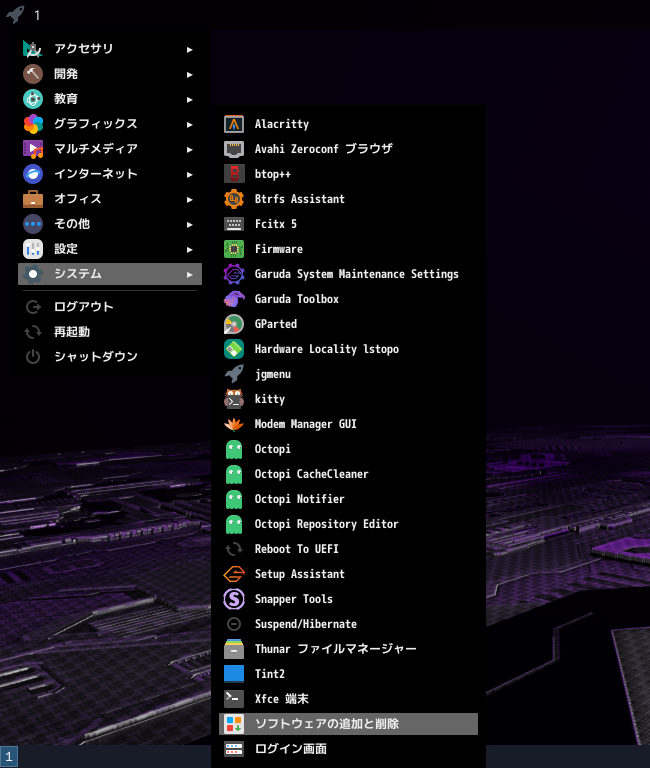Click the Octopi Repository Editor ghost icon
This screenshot has width=650, height=768.
point(234,524)
